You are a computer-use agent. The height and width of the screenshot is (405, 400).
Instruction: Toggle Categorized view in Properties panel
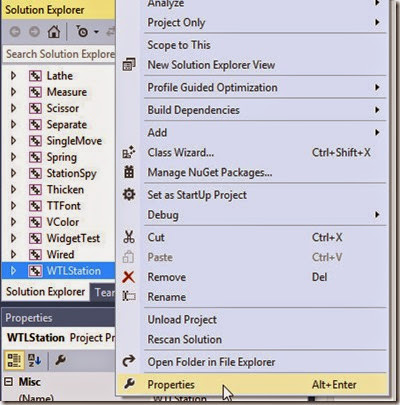pos(14,360)
